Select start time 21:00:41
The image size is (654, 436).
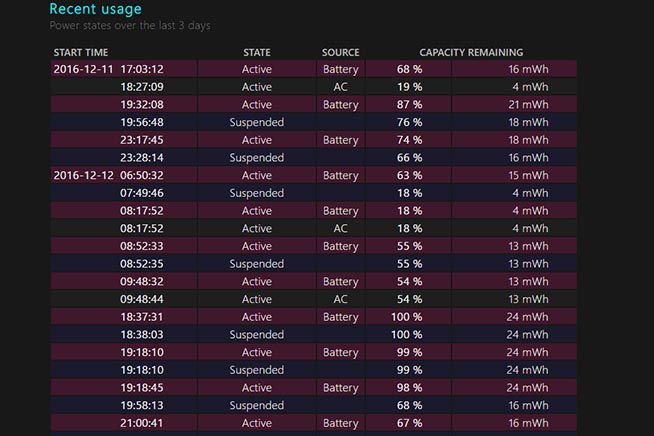click(142, 423)
